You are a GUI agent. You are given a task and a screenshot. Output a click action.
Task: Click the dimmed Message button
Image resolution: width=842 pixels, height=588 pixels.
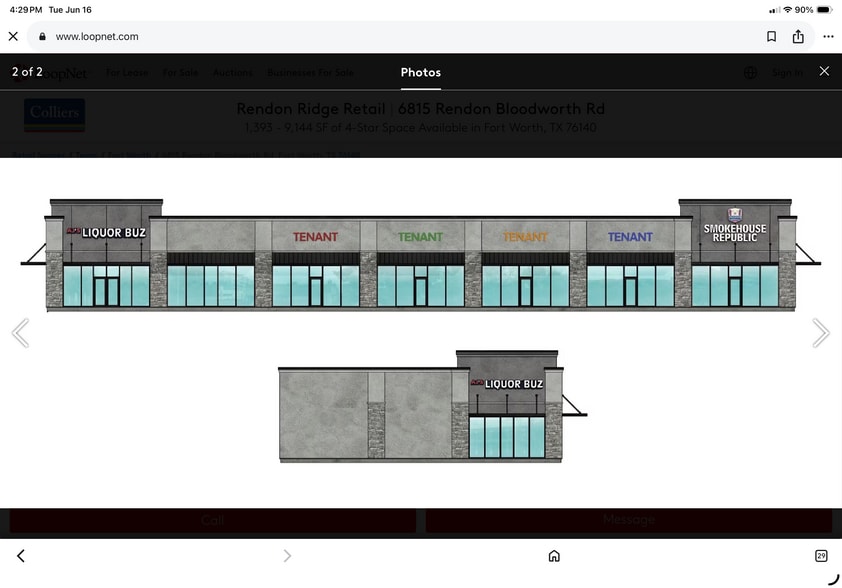[x=629, y=520]
